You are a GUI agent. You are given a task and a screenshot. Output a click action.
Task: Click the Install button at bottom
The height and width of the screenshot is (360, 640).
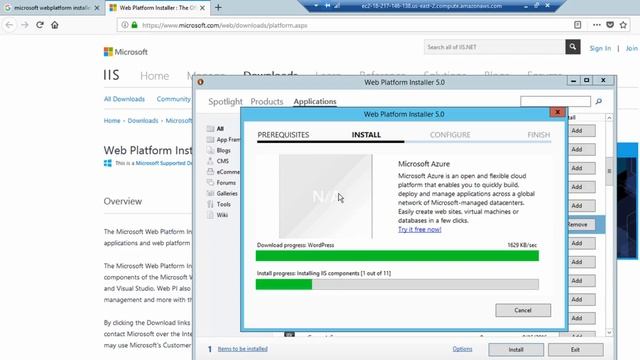(x=516, y=349)
